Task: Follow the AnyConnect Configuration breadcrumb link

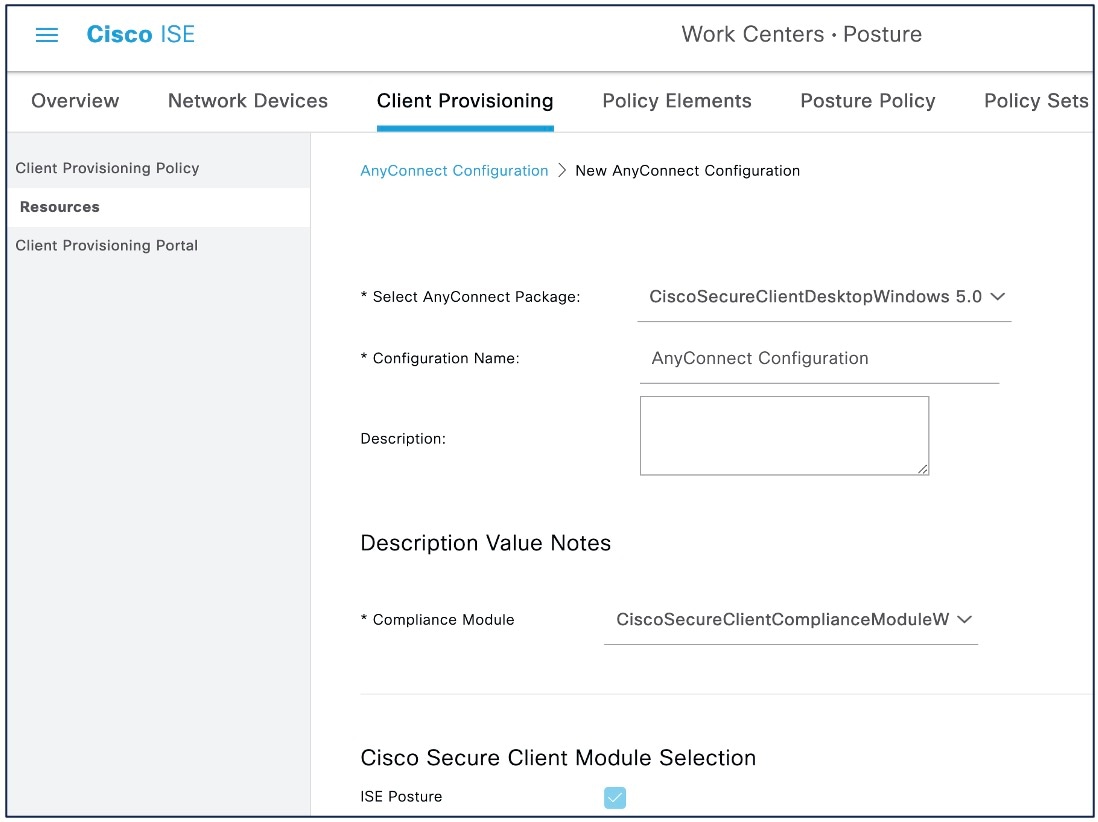Action: (x=454, y=171)
